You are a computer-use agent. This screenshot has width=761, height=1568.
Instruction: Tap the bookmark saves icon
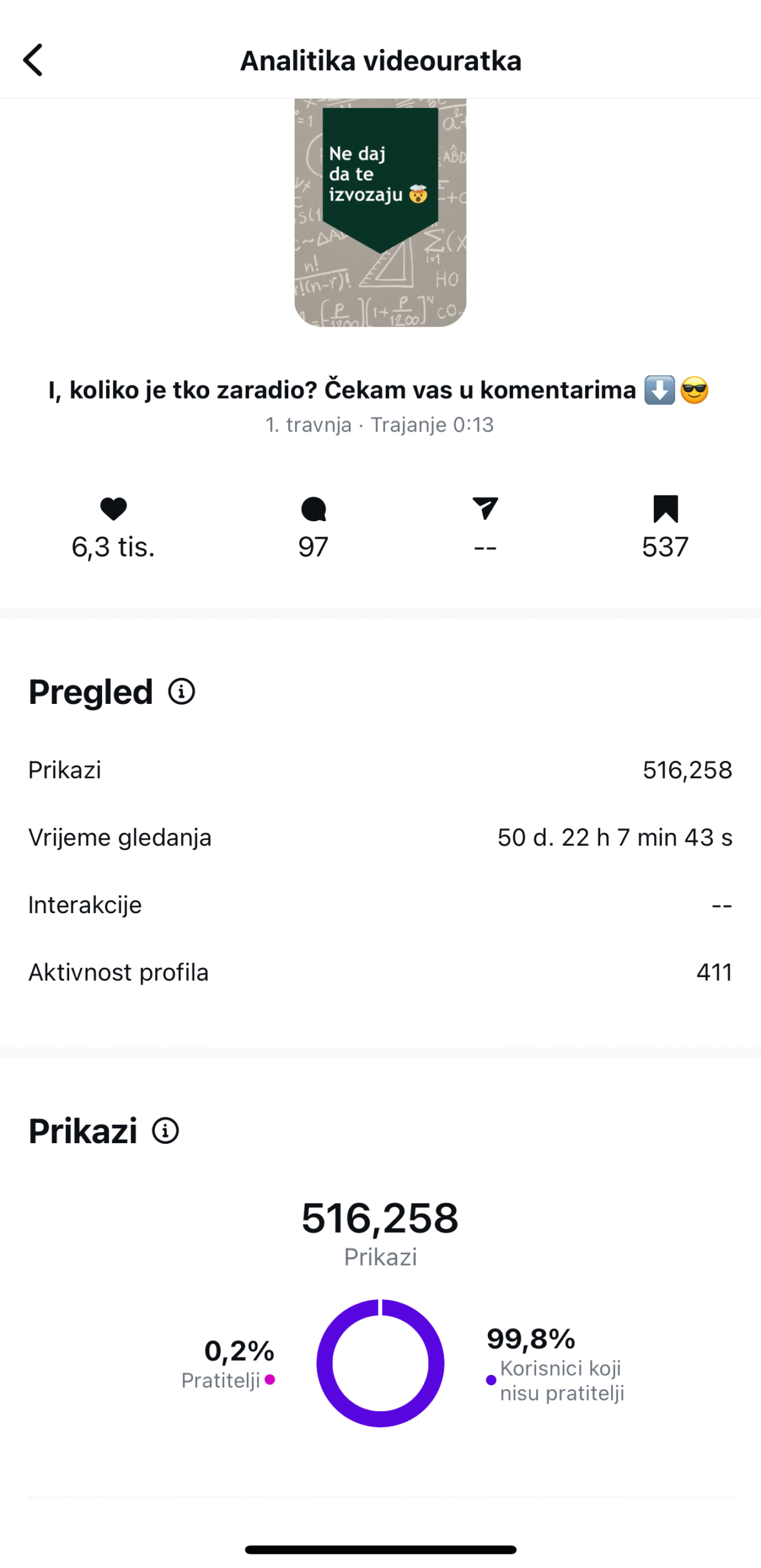tap(665, 509)
